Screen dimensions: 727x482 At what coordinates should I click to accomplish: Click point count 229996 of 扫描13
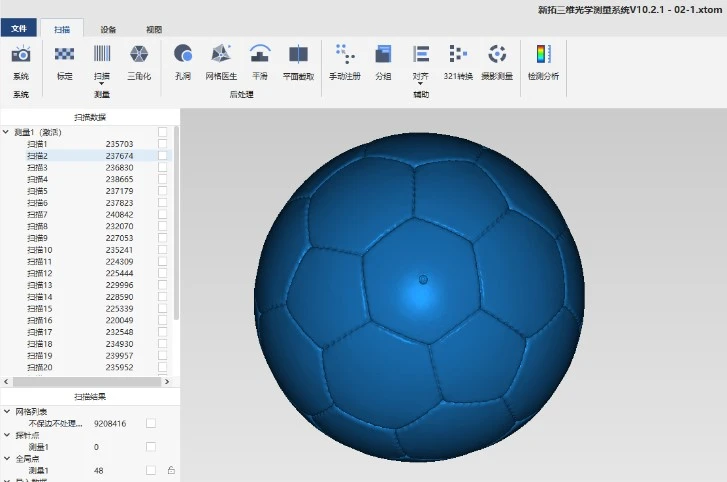click(119, 285)
